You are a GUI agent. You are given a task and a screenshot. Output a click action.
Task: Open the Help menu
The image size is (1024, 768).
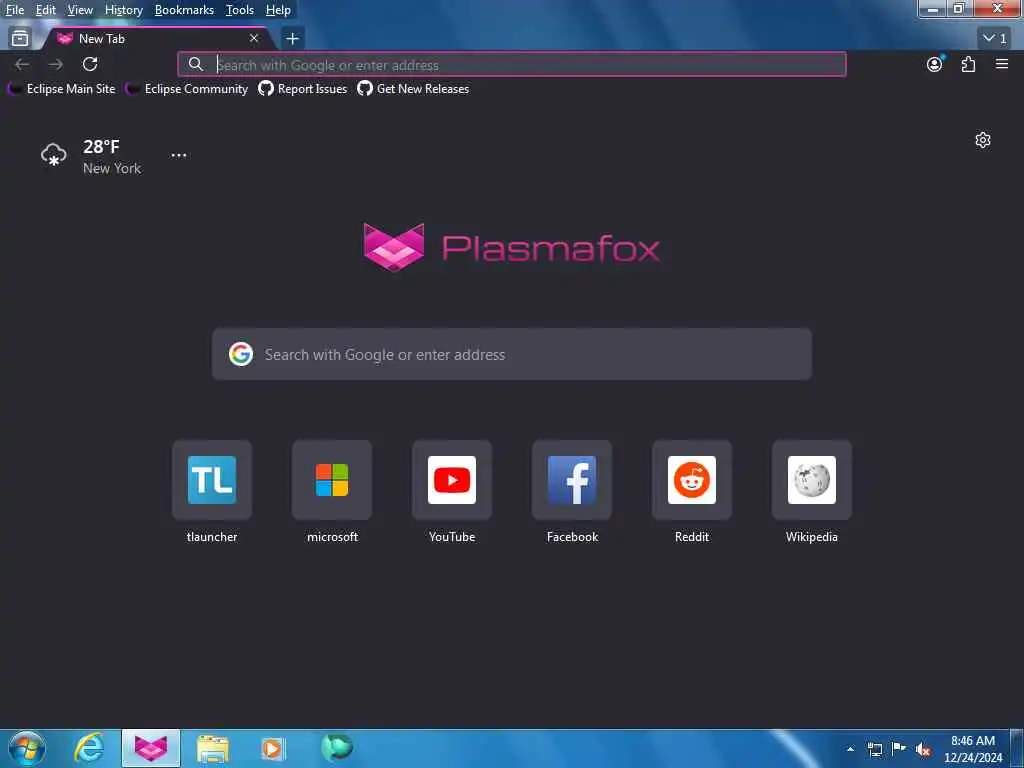coord(278,10)
